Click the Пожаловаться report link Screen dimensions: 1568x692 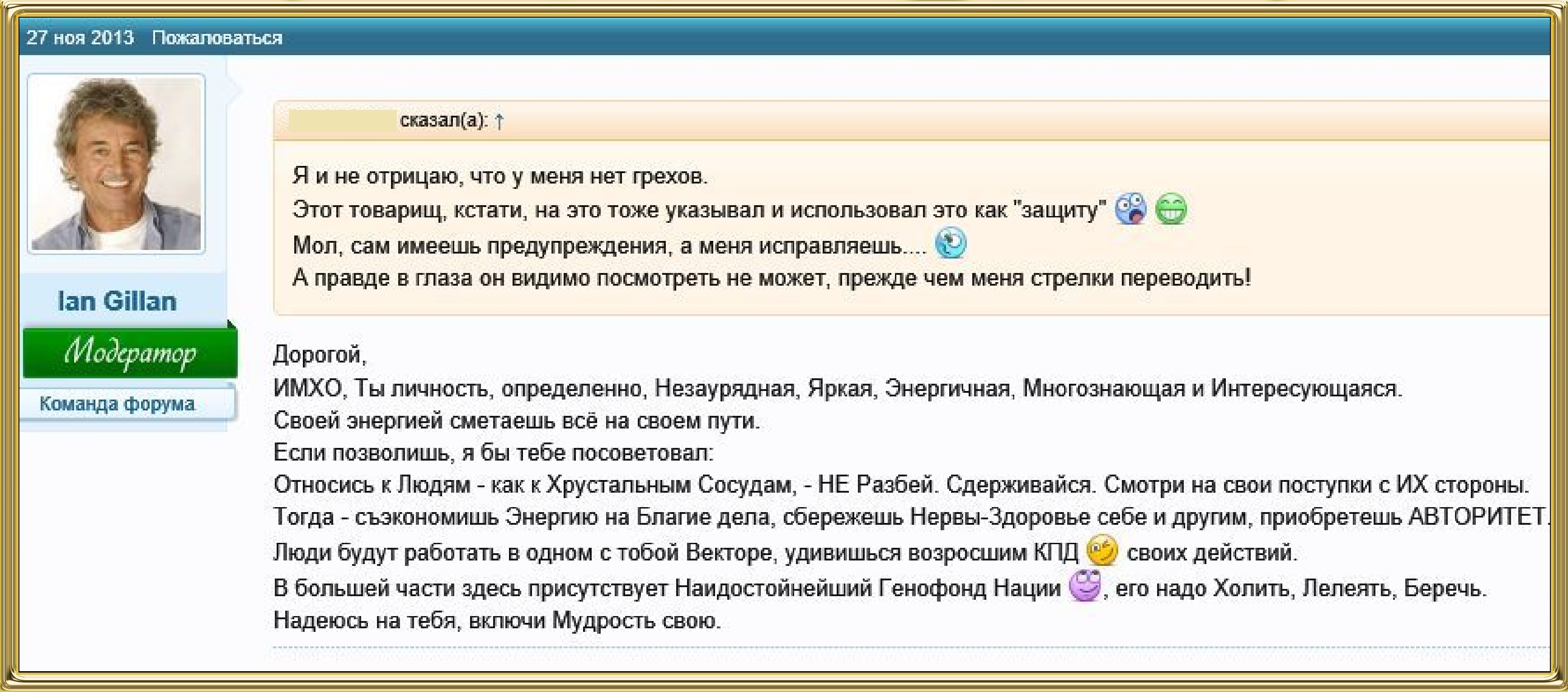point(217,38)
